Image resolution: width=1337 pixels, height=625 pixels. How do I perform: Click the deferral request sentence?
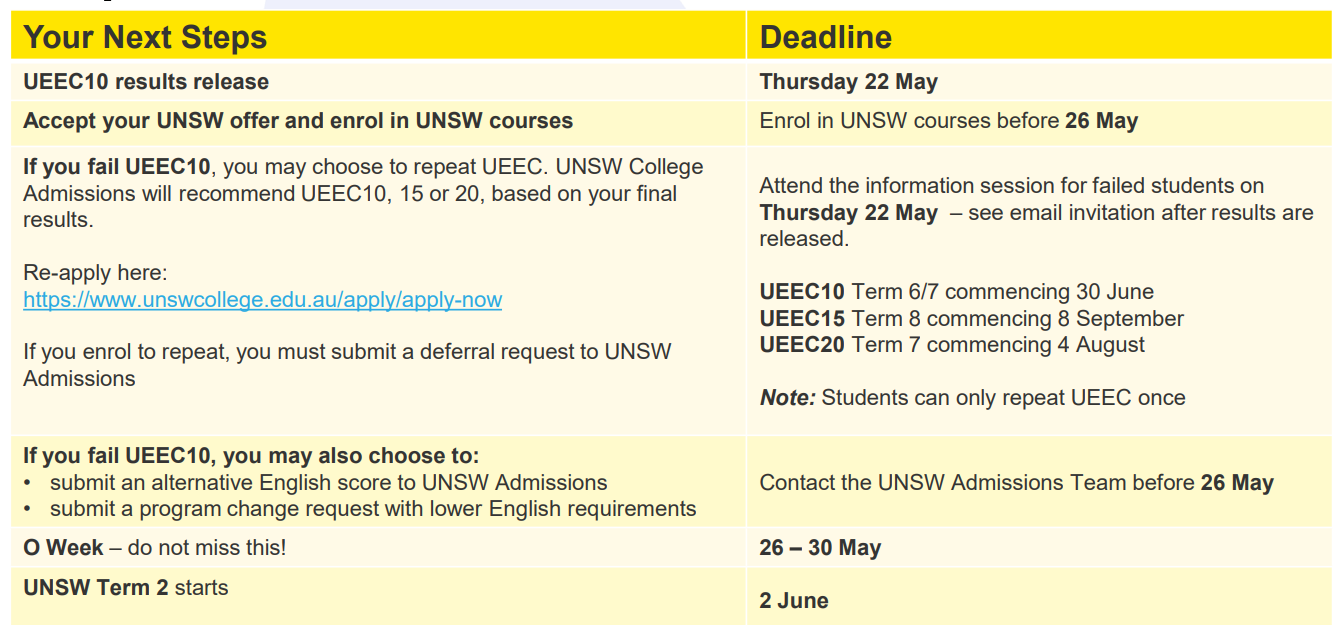tap(347, 365)
